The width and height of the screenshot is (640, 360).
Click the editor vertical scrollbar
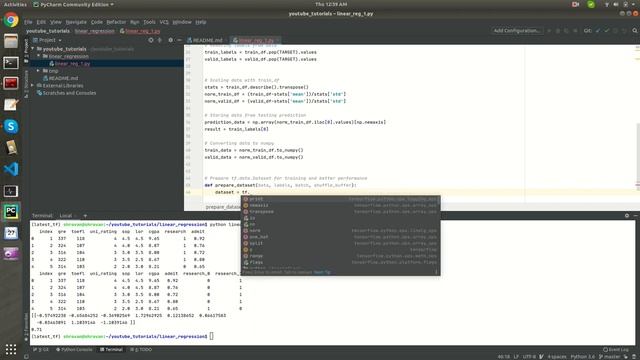pos(638,154)
